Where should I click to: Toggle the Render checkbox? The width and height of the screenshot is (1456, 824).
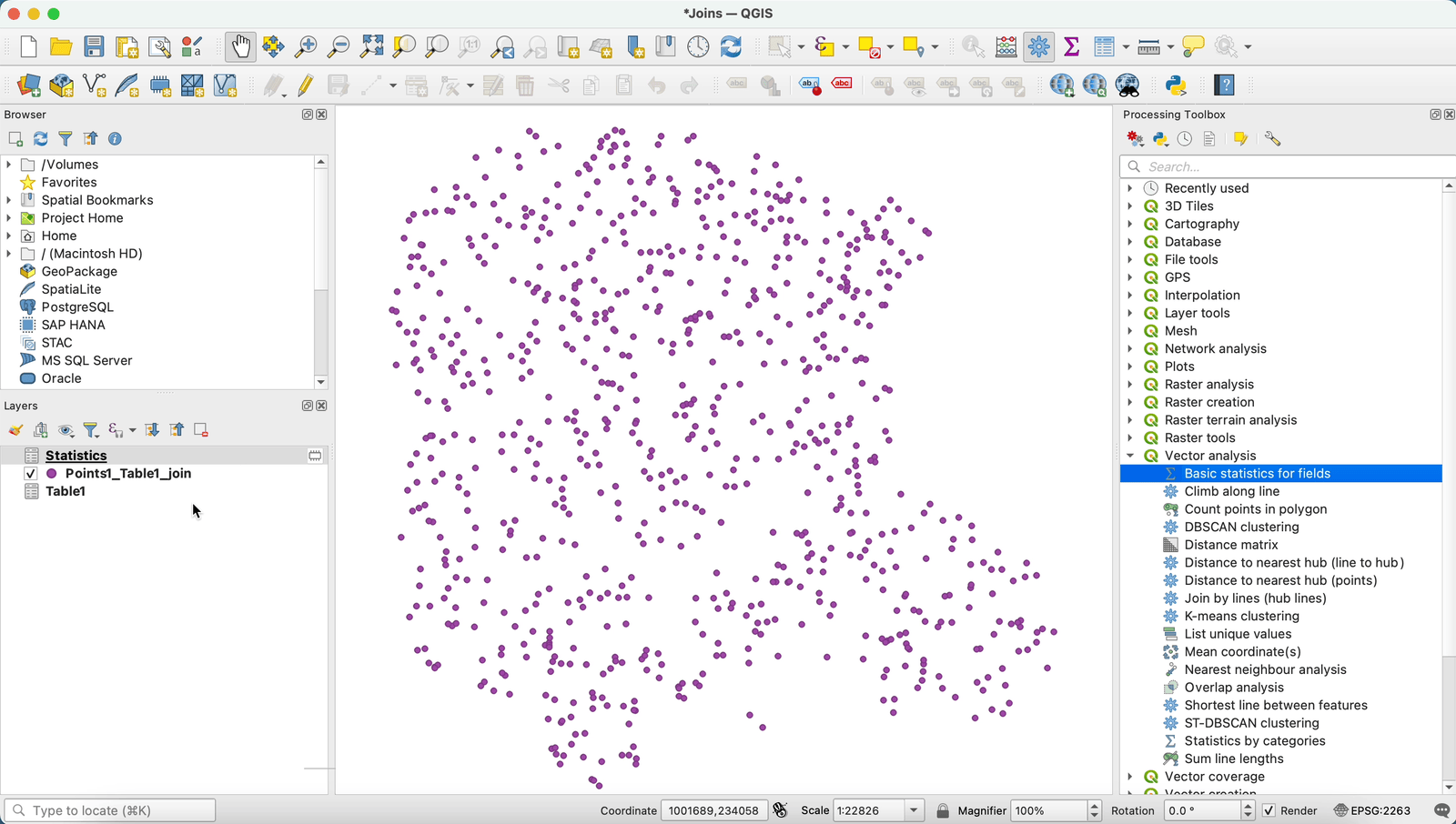(1269, 810)
